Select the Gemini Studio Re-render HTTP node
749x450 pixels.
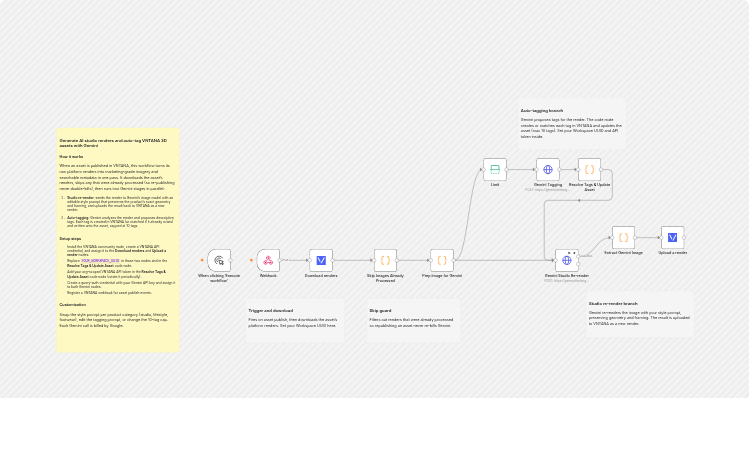567,260
